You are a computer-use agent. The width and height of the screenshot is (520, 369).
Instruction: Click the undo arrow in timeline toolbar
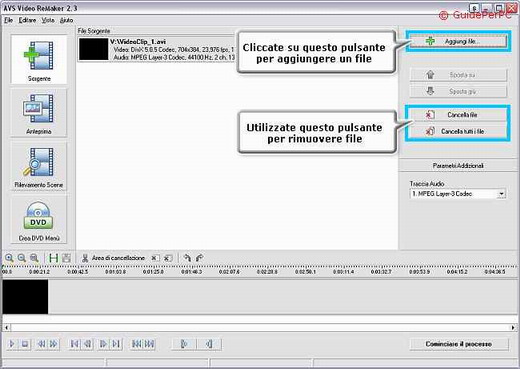point(187,258)
